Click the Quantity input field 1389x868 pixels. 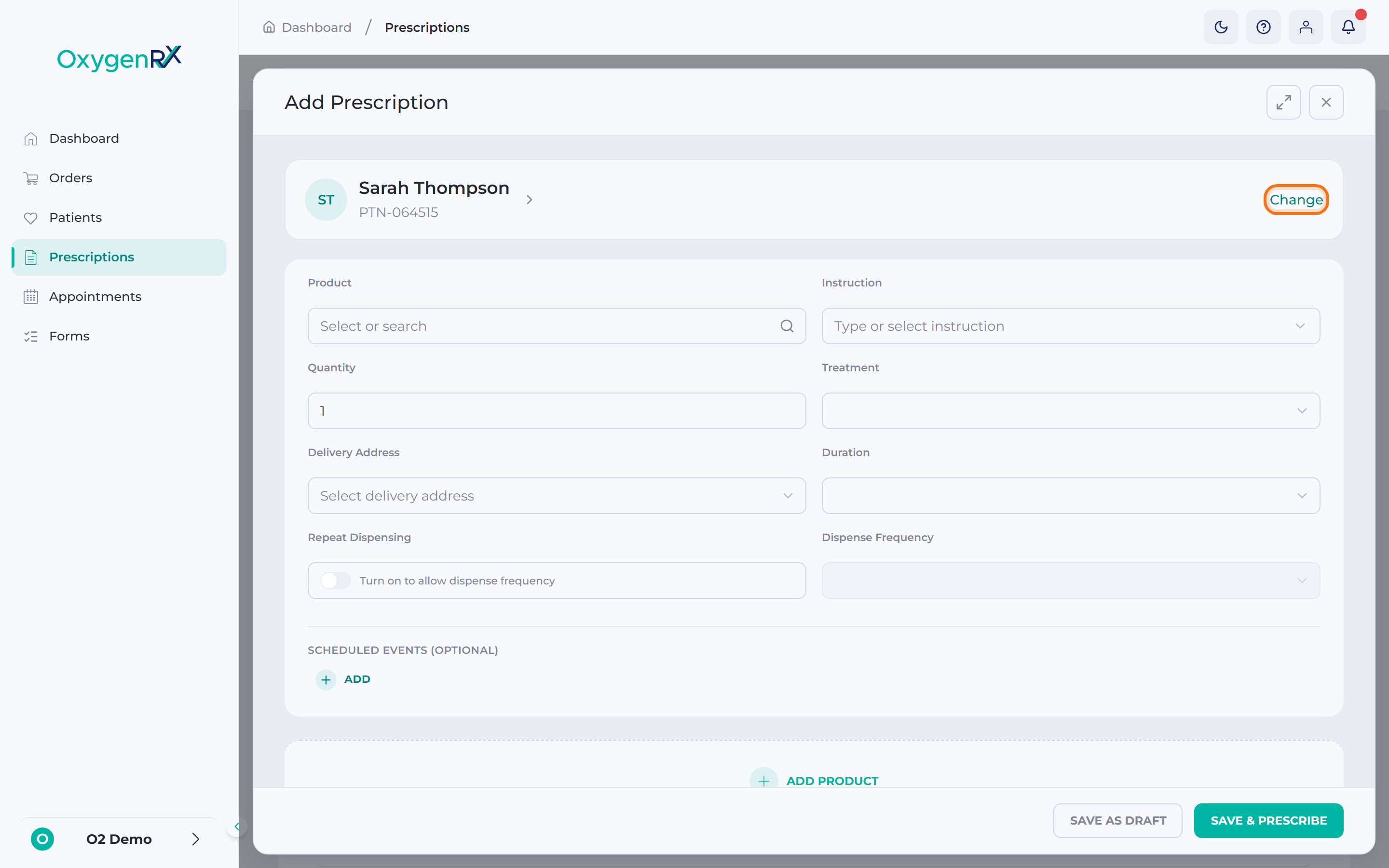pos(557,411)
